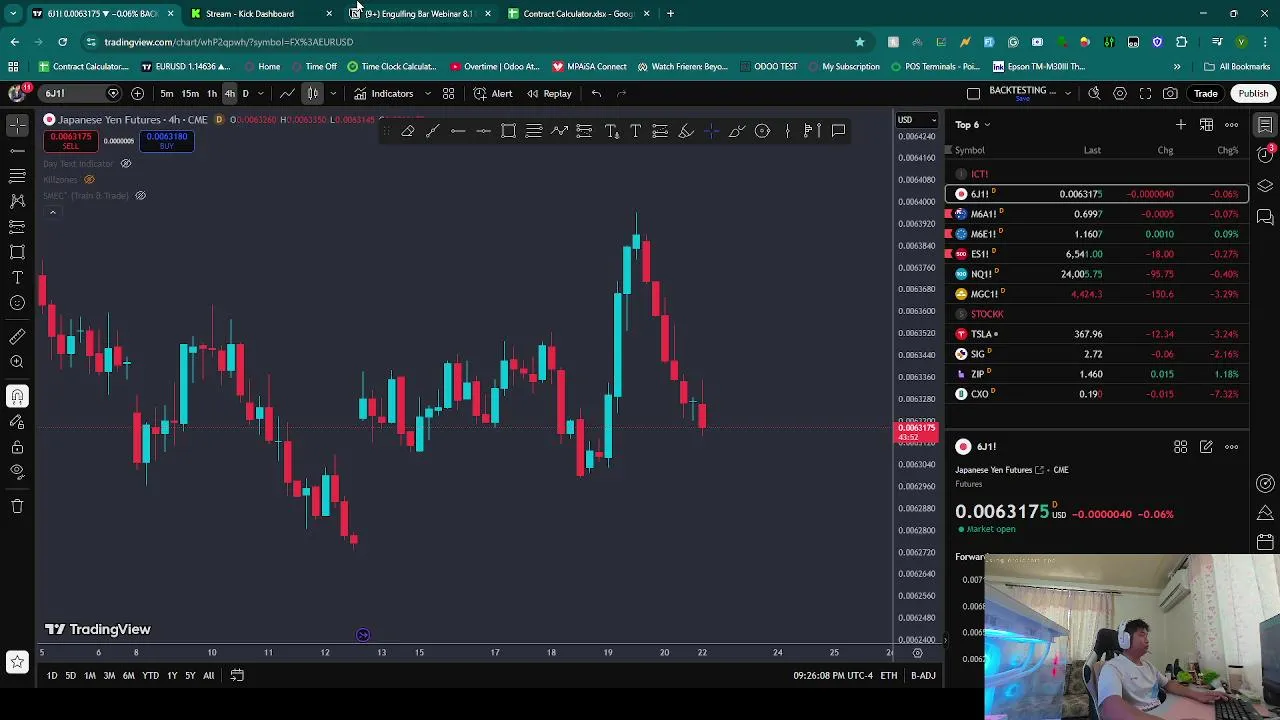Viewport: 1280px width, 720px height.
Task: Toggle visibility of Killzones indicator
Action: (89, 179)
